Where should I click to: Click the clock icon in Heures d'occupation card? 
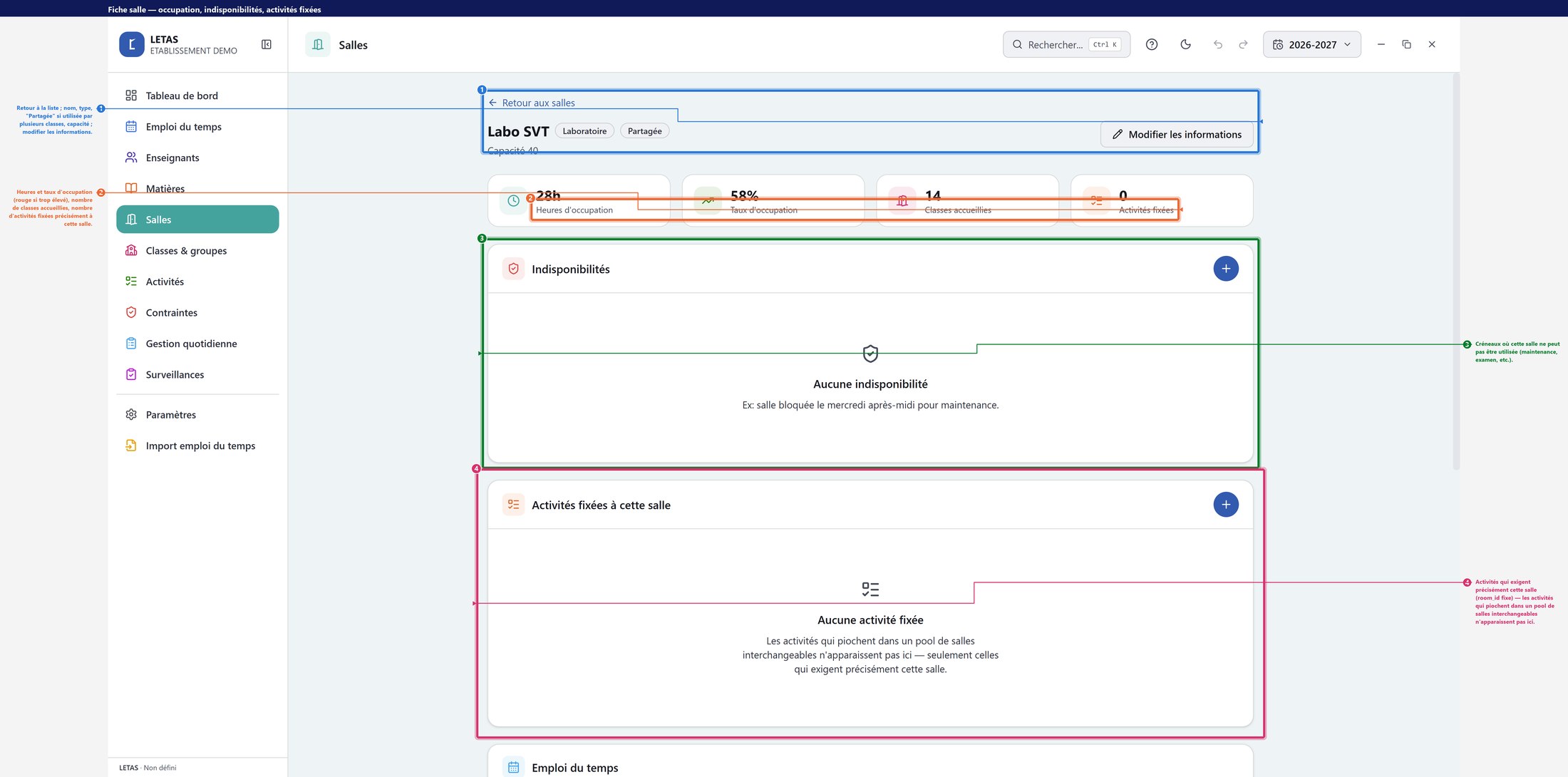pyautogui.click(x=513, y=201)
